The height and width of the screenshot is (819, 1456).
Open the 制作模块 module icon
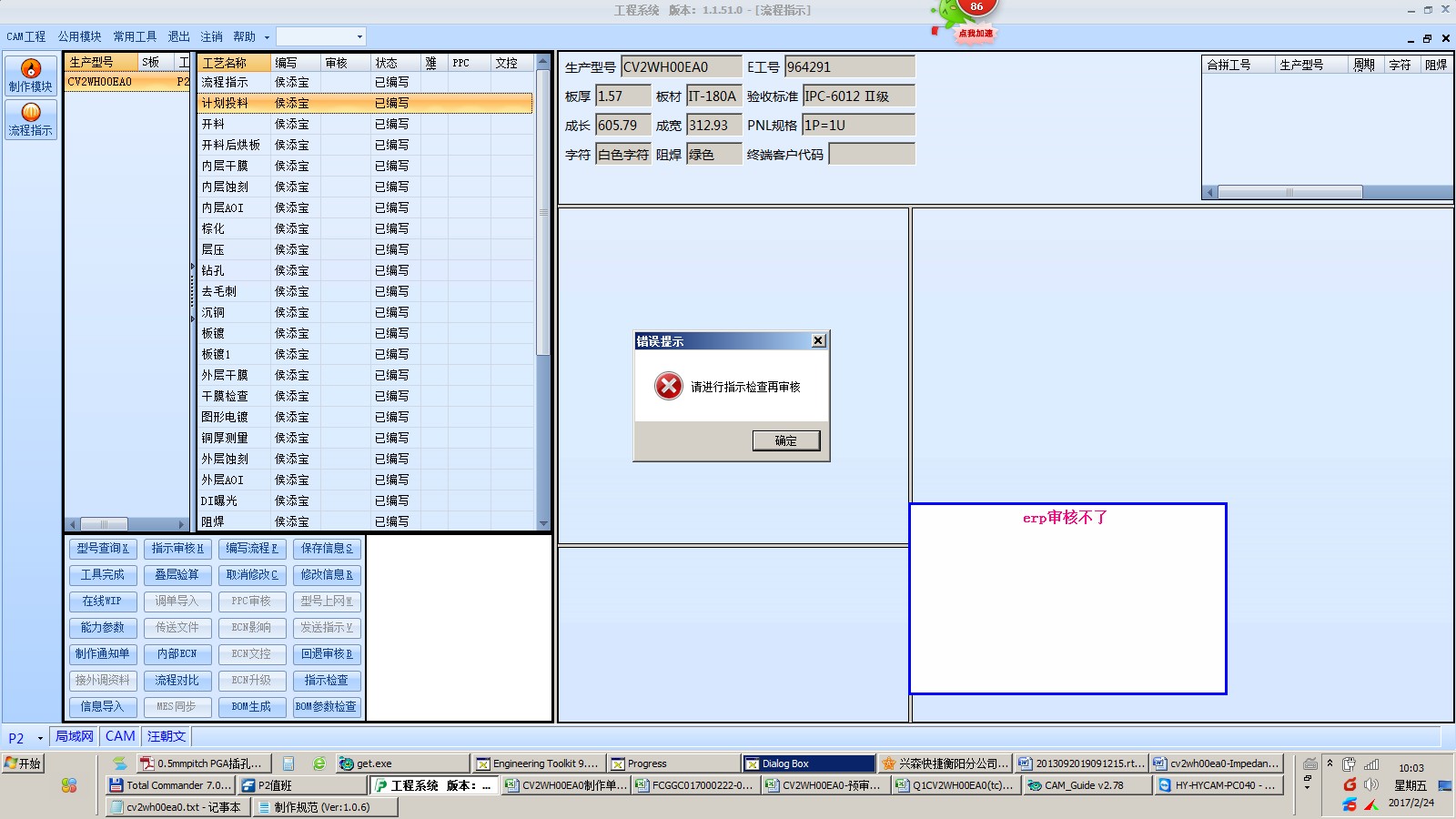tap(31, 75)
